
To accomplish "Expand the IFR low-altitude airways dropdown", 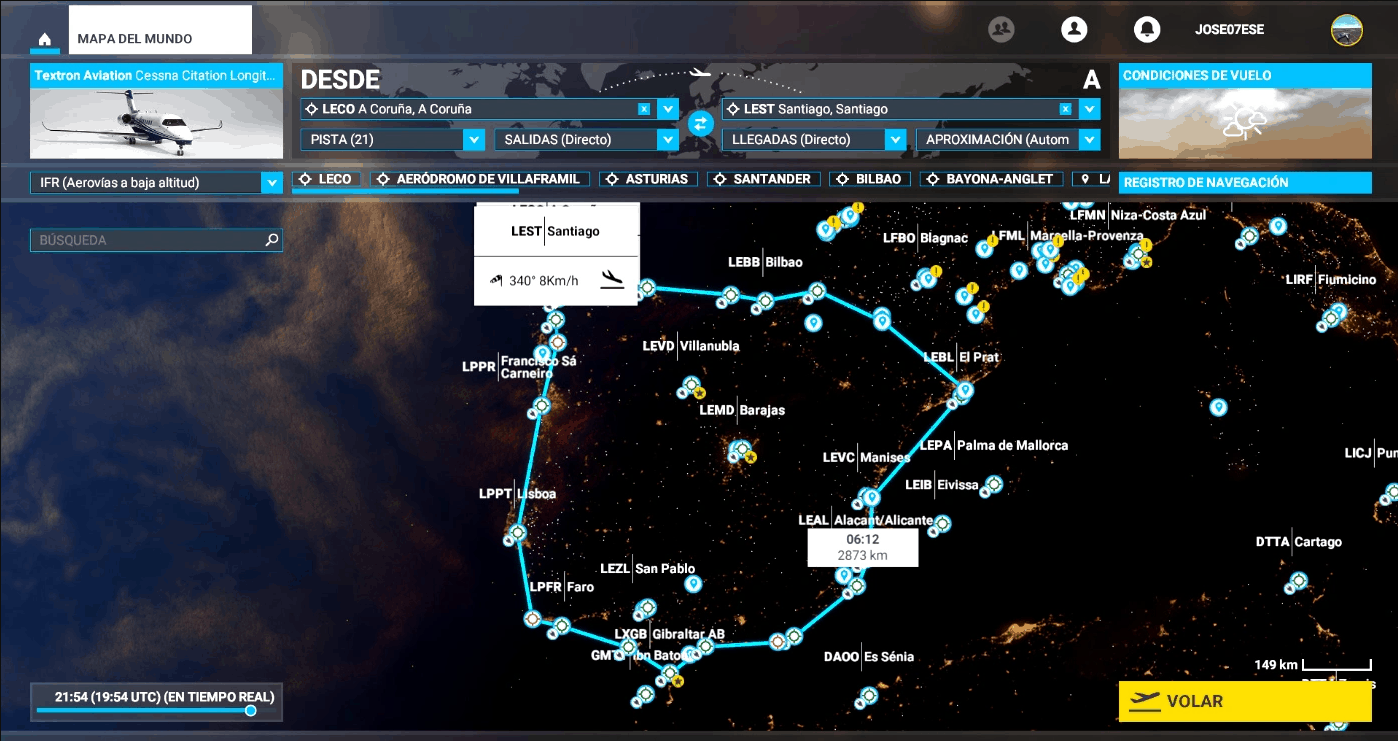I will point(270,184).
